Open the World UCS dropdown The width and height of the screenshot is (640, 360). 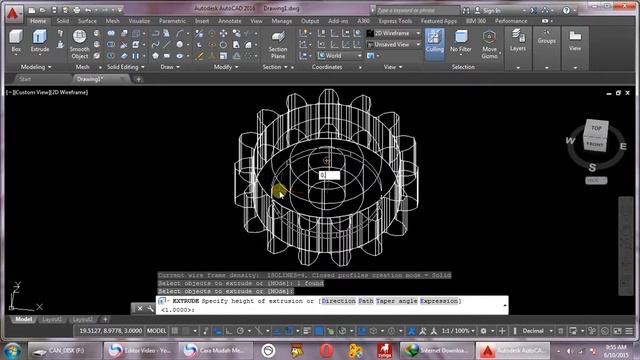click(340, 56)
